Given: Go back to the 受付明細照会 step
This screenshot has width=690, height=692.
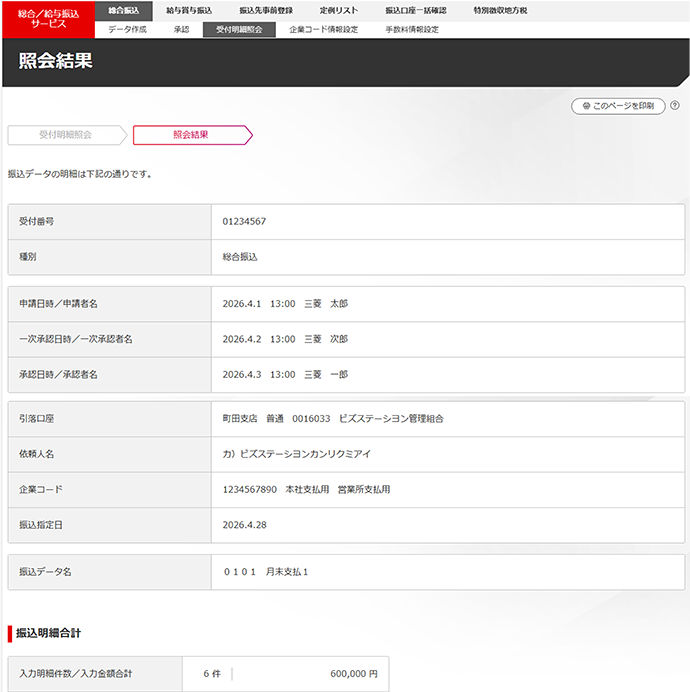Looking at the screenshot, I should (x=65, y=135).
